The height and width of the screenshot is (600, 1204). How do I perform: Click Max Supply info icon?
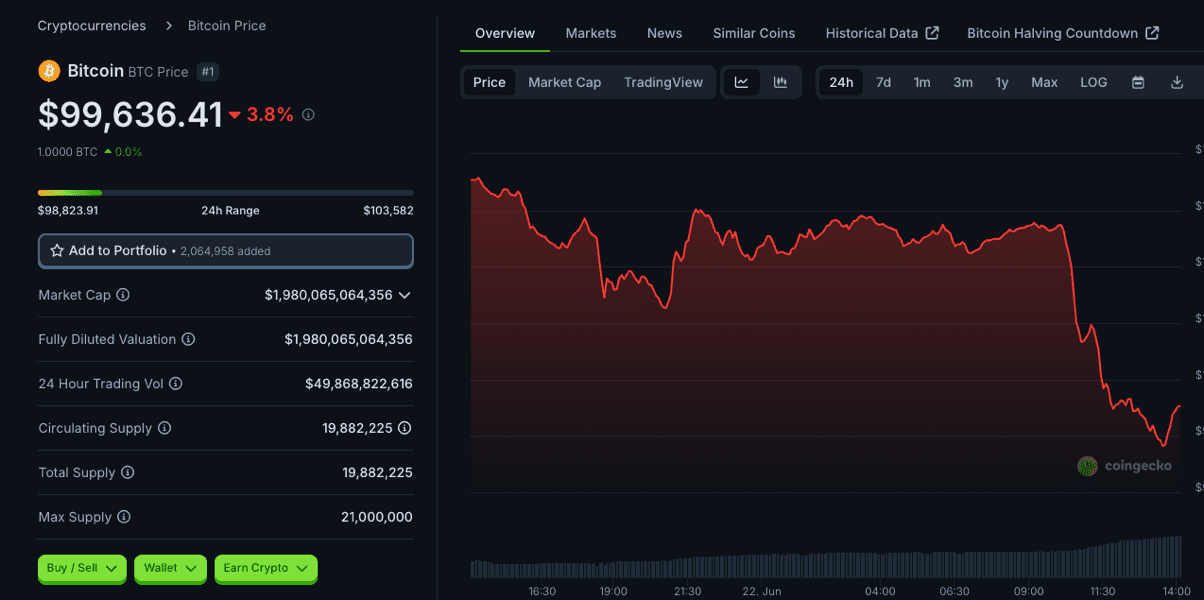(123, 517)
